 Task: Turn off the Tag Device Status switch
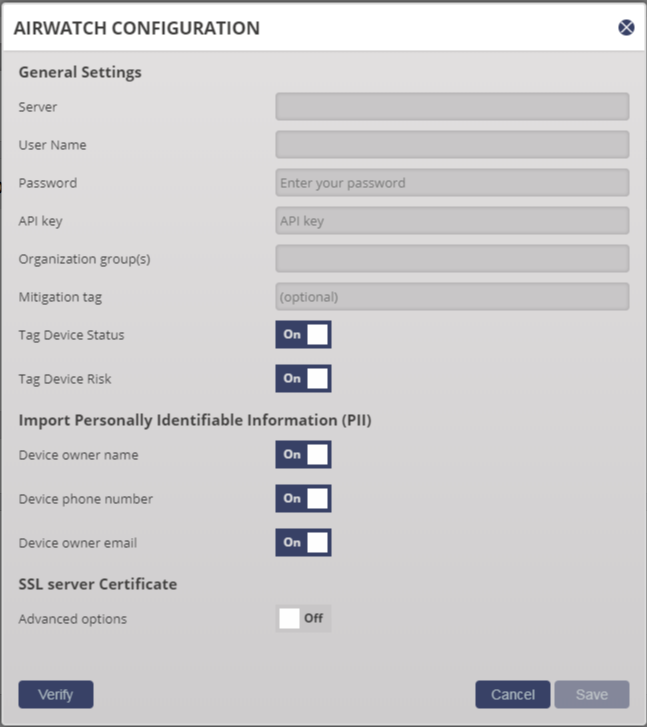(x=303, y=334)
